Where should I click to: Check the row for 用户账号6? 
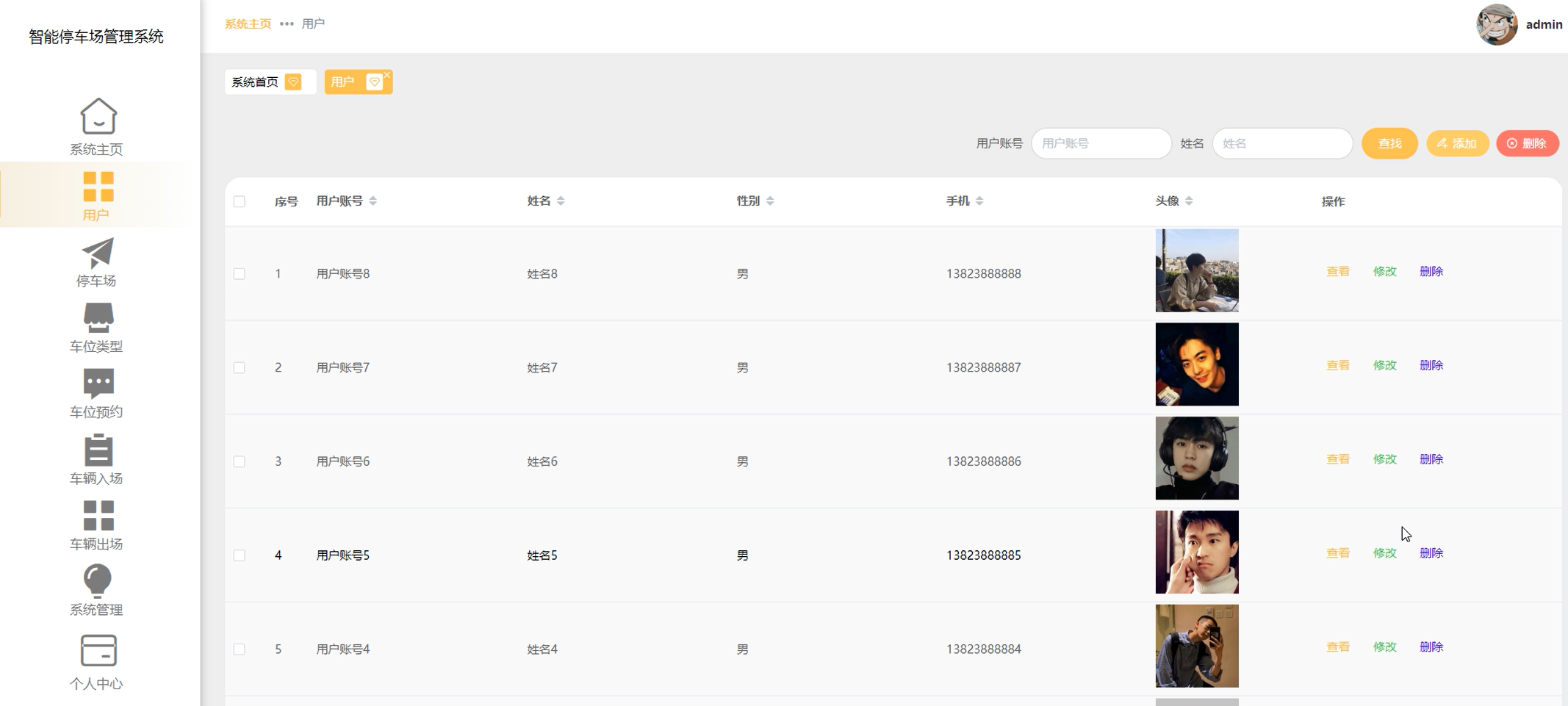[240, 461]
